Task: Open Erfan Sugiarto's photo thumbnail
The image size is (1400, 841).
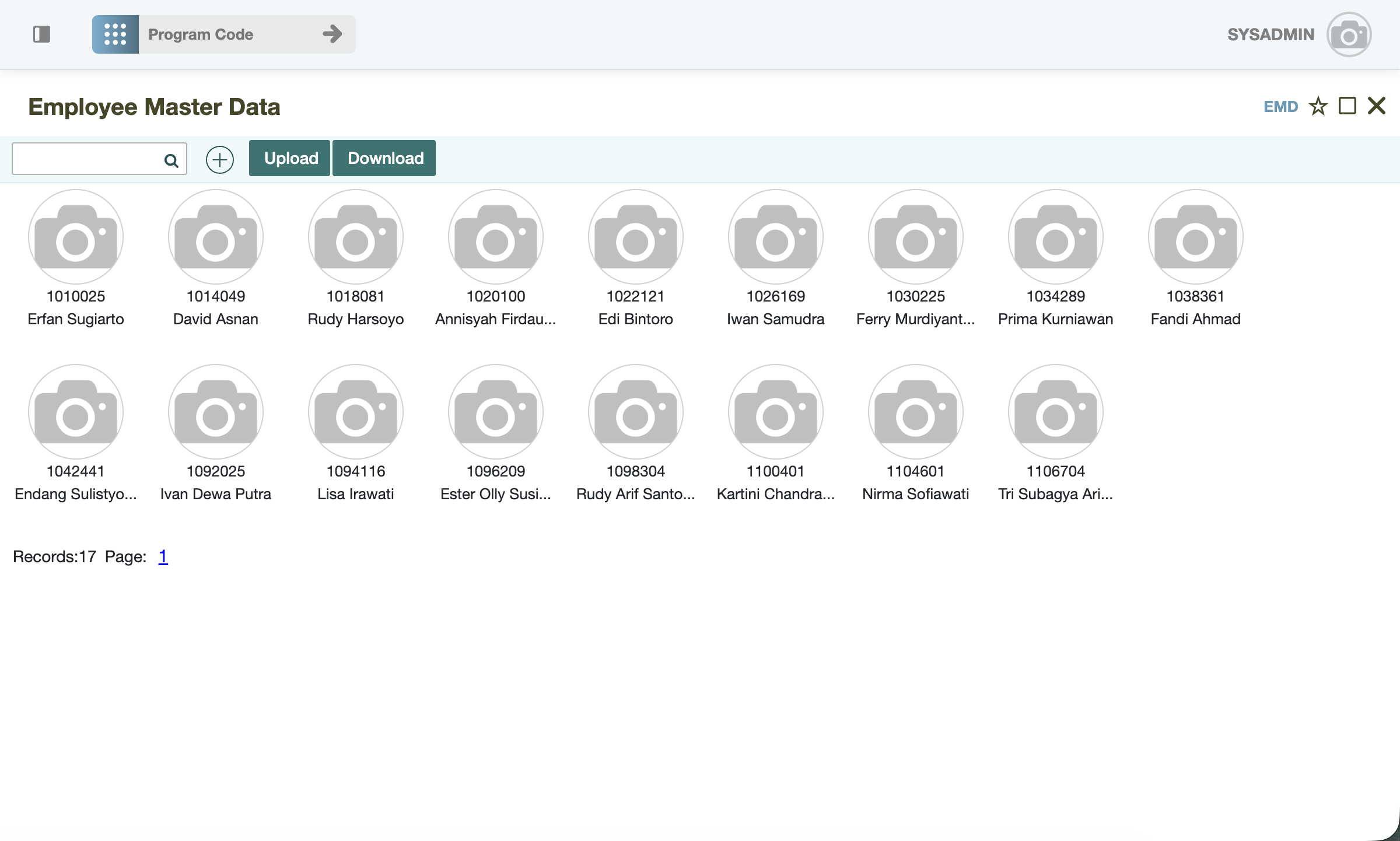Action: [76, 237]
